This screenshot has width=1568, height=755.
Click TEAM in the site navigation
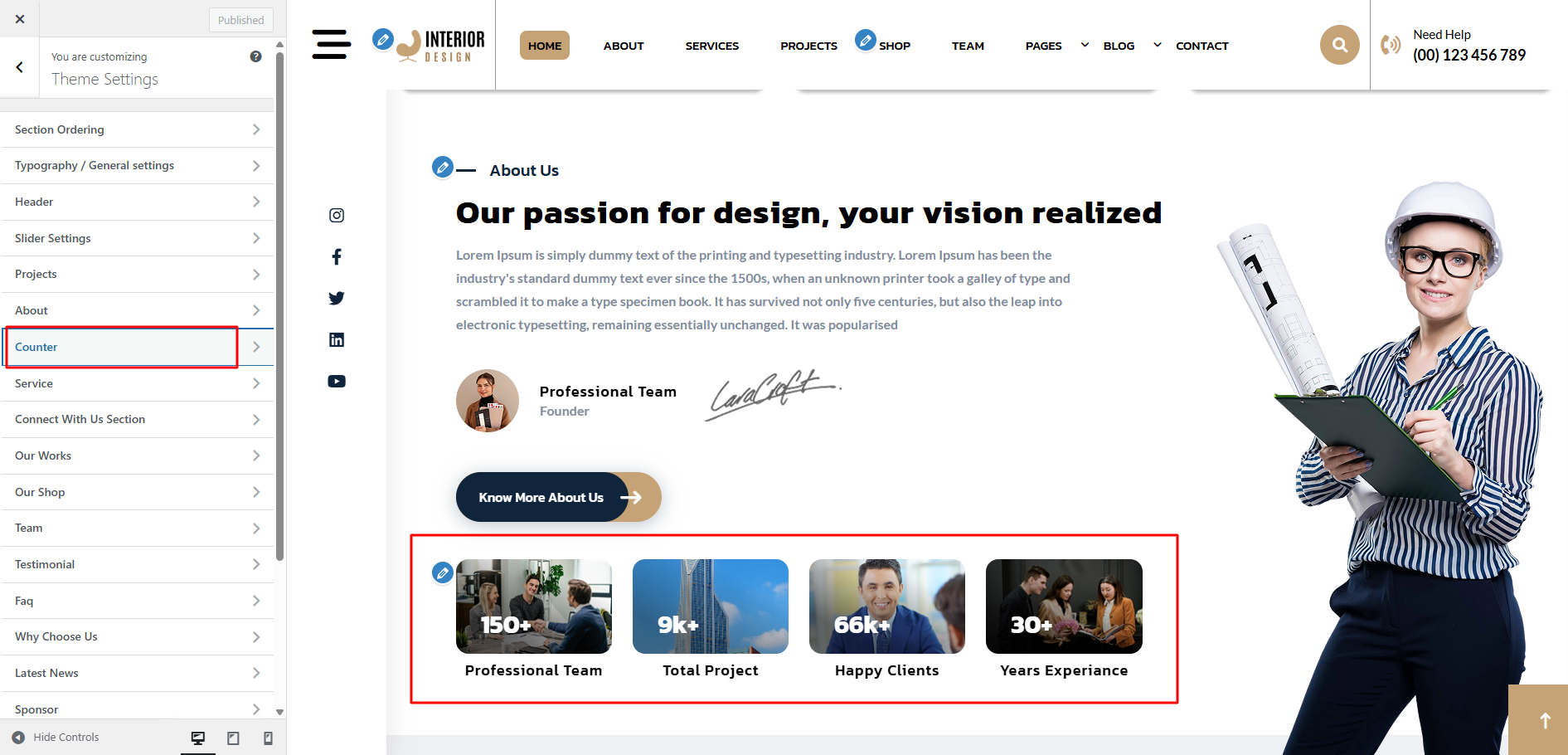click(x=968, y=46)
